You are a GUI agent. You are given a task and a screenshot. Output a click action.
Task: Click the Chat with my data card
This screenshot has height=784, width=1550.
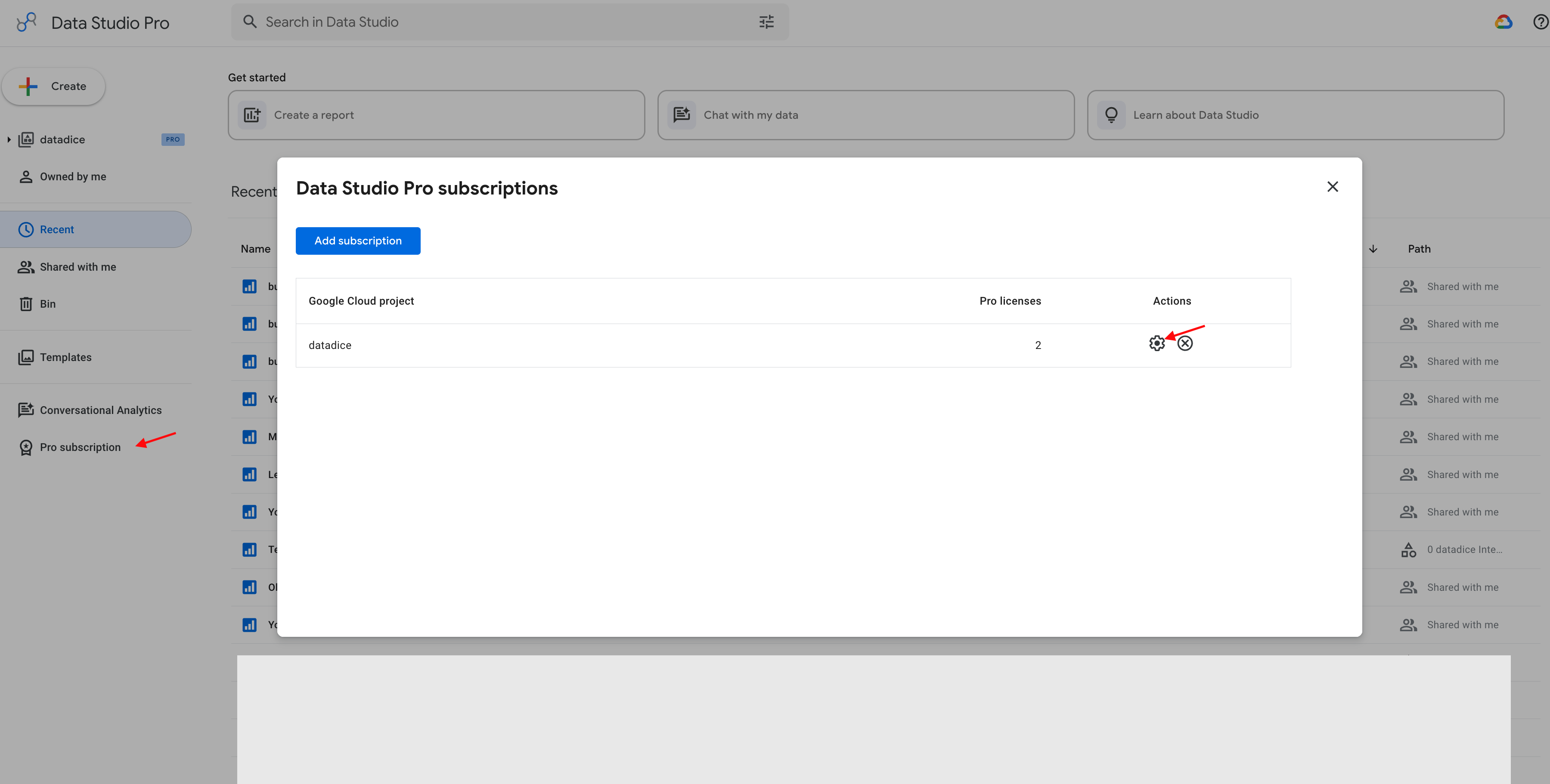(866, 115)
